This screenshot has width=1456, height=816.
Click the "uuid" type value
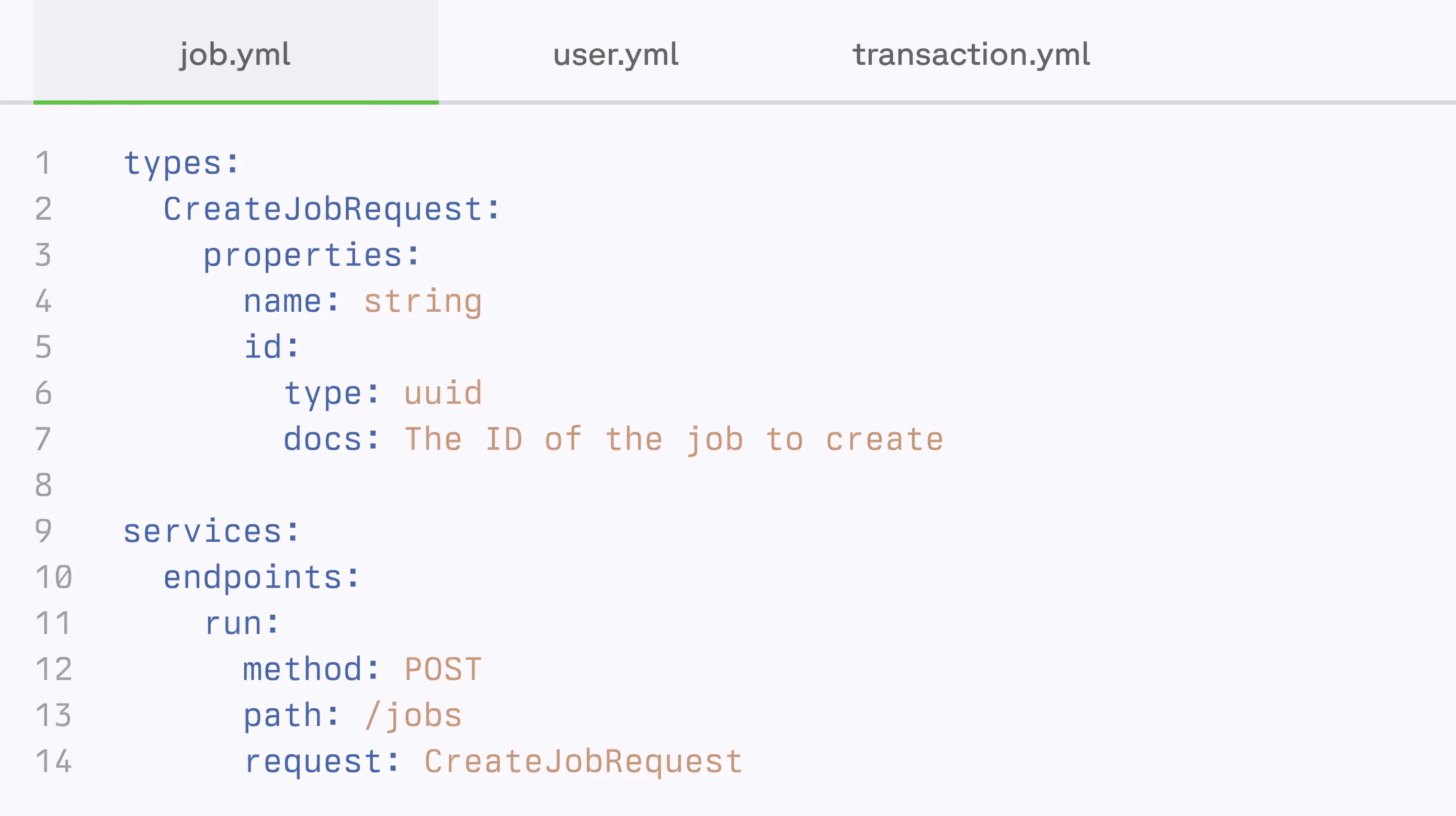[x=443, y=393]
